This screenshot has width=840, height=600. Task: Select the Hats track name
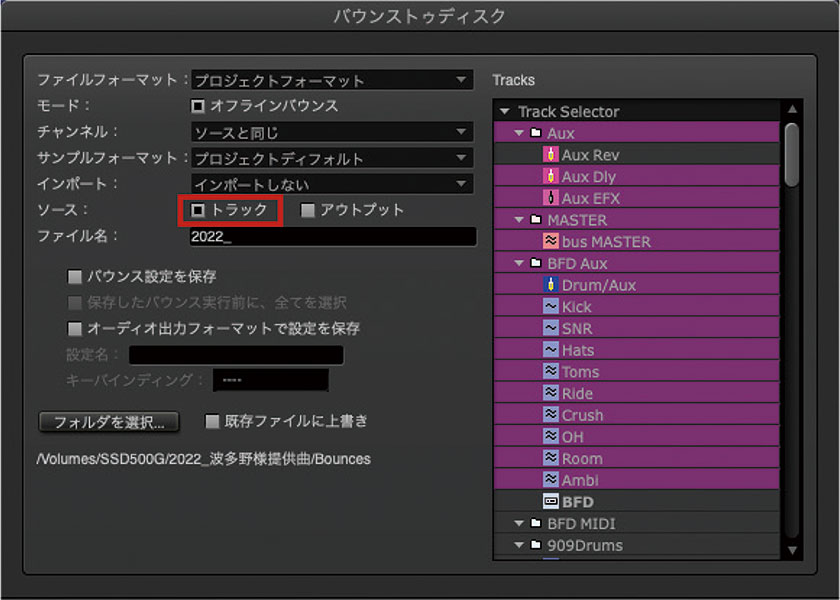[x=578, y=350]
